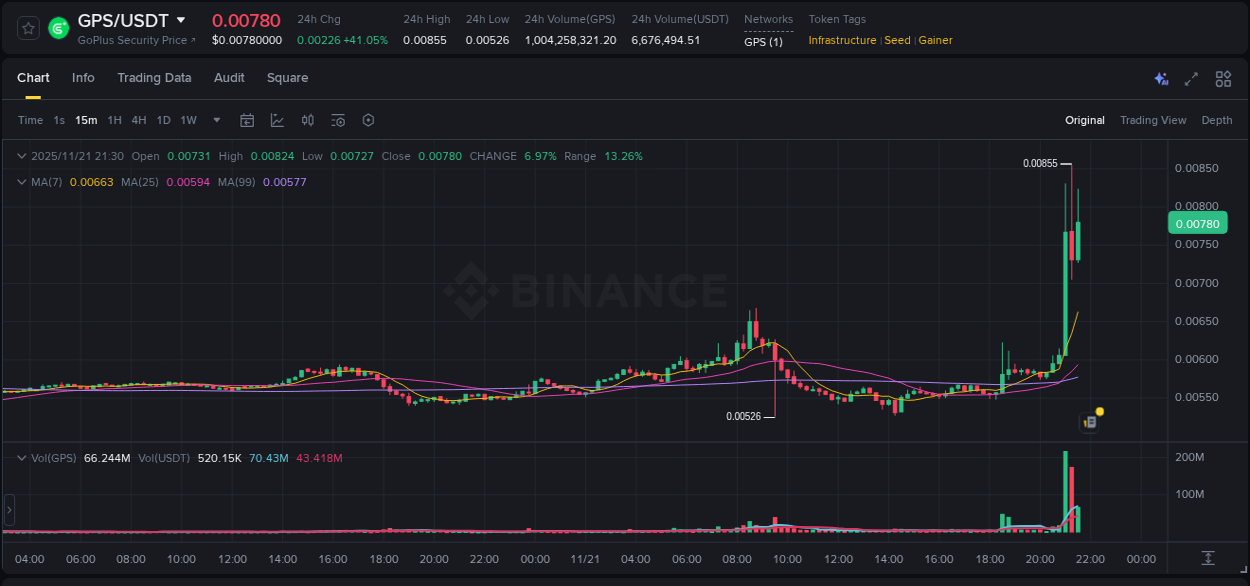Viewport: 1250px width, 586px height.
Task: Switch to the Trading Data tab
Action: (x=154, y=78)
